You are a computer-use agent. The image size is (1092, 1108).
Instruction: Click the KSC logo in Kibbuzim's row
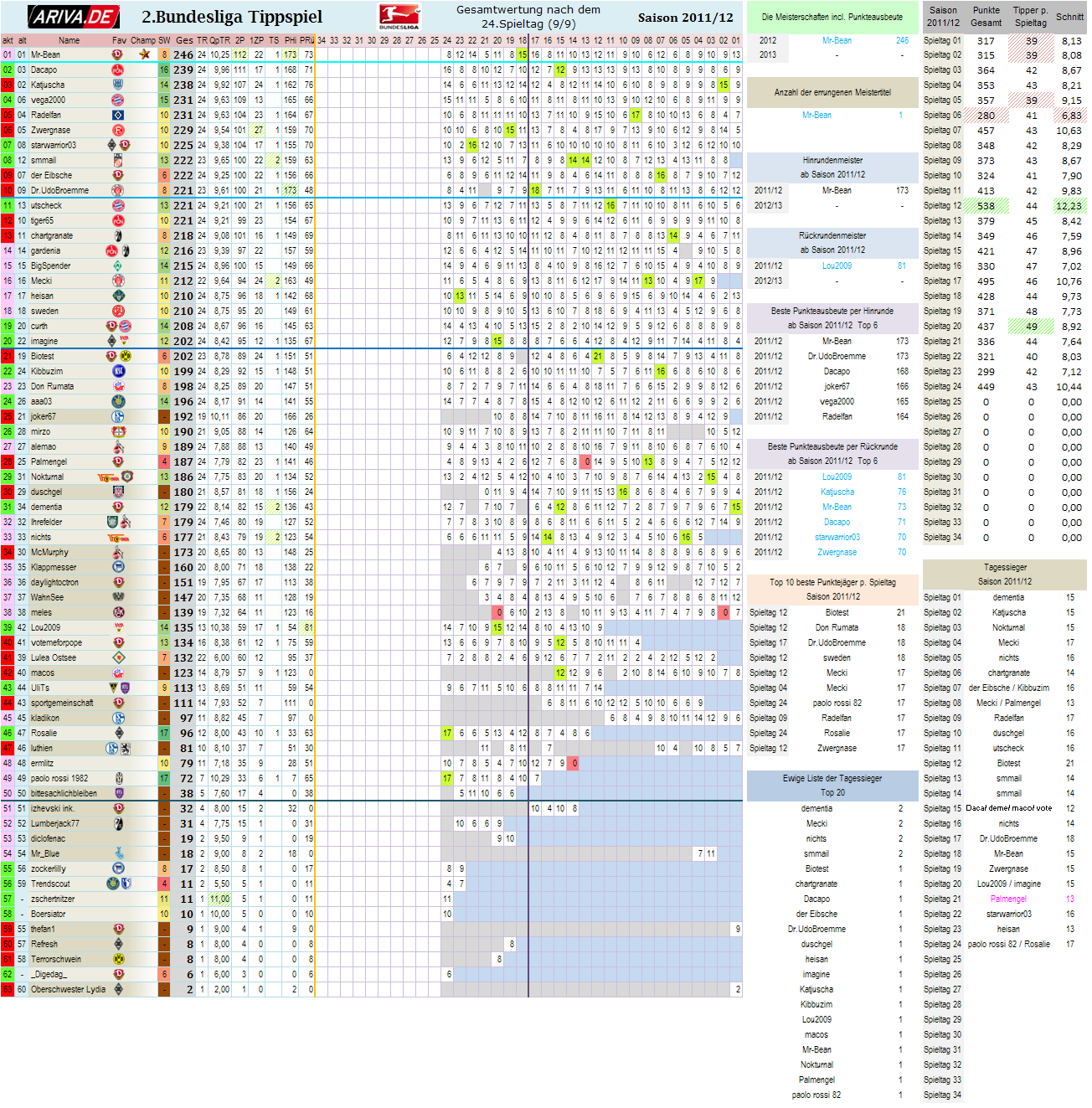117,371
